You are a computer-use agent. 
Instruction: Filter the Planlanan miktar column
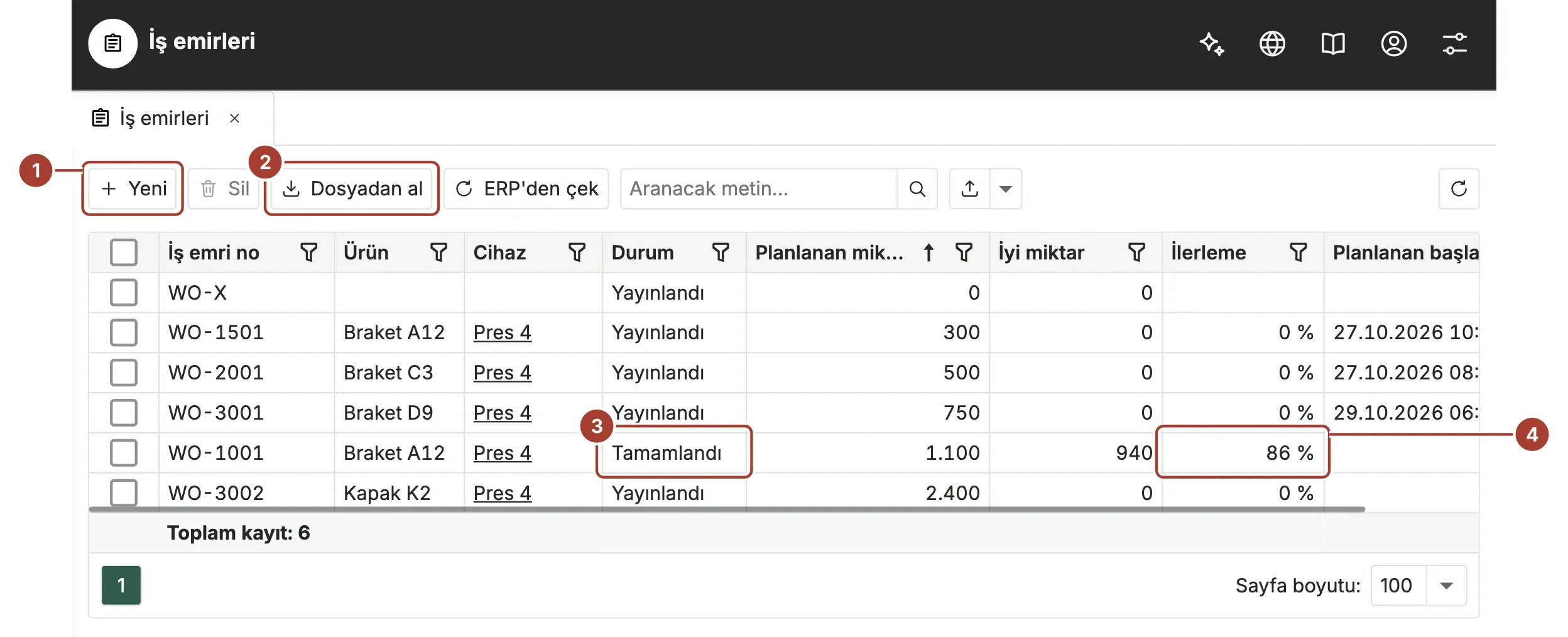pos(964,253)
